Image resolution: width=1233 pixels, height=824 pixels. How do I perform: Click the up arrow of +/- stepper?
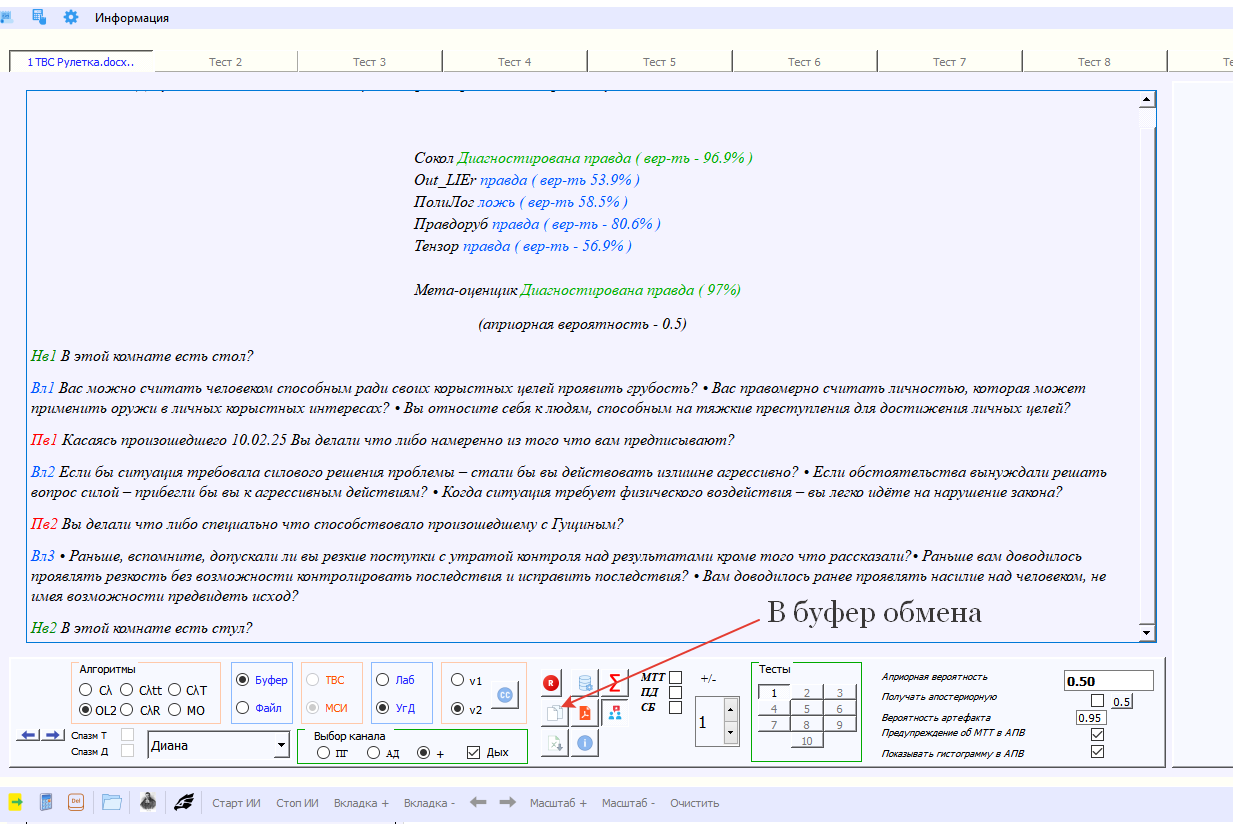(x=729, y=709)
